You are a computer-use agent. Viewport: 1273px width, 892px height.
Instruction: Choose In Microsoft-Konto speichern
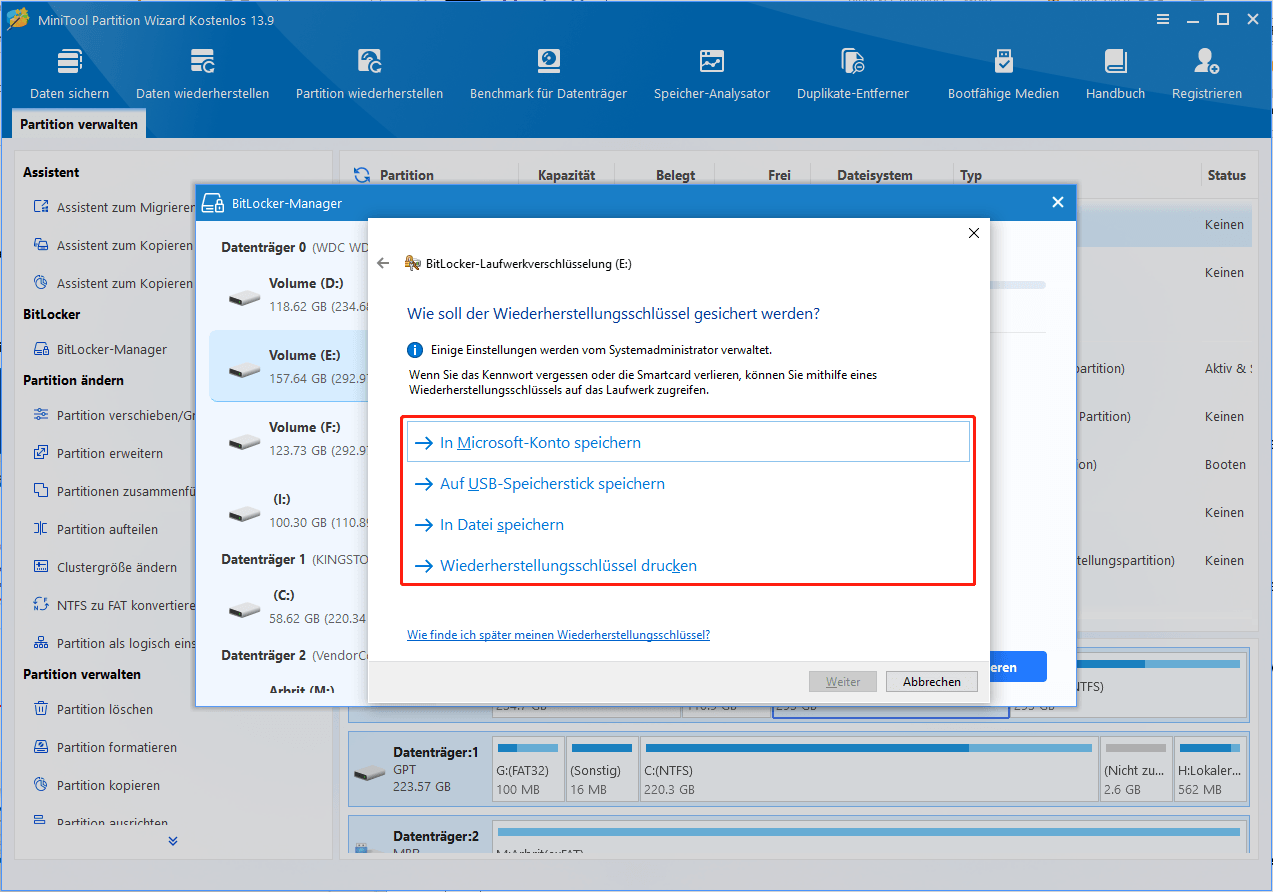pos(688,442)
